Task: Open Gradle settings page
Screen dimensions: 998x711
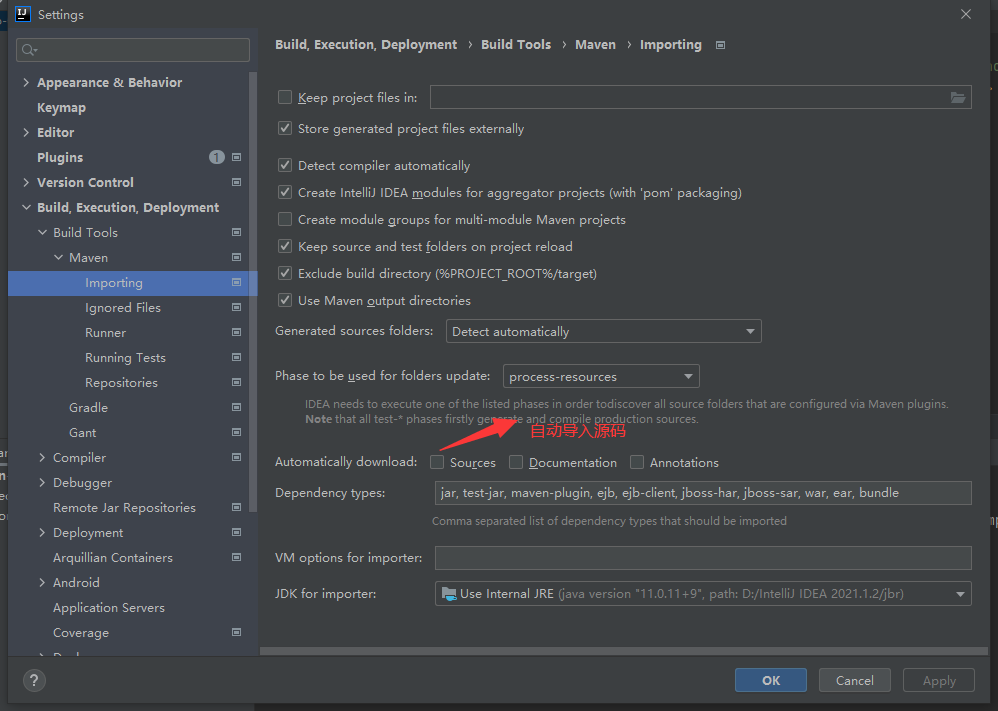Action: coord(88,407)
